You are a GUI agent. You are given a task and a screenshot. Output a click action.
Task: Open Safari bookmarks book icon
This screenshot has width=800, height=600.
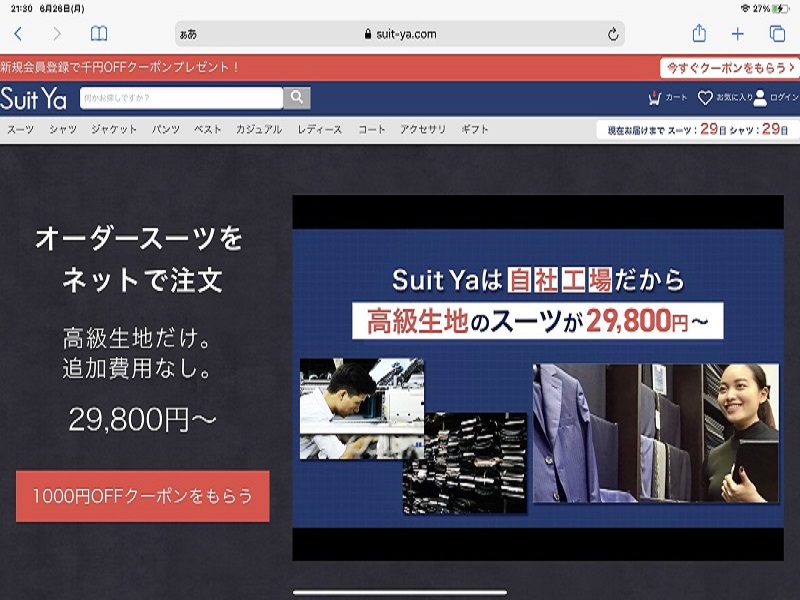click(98, 34)
